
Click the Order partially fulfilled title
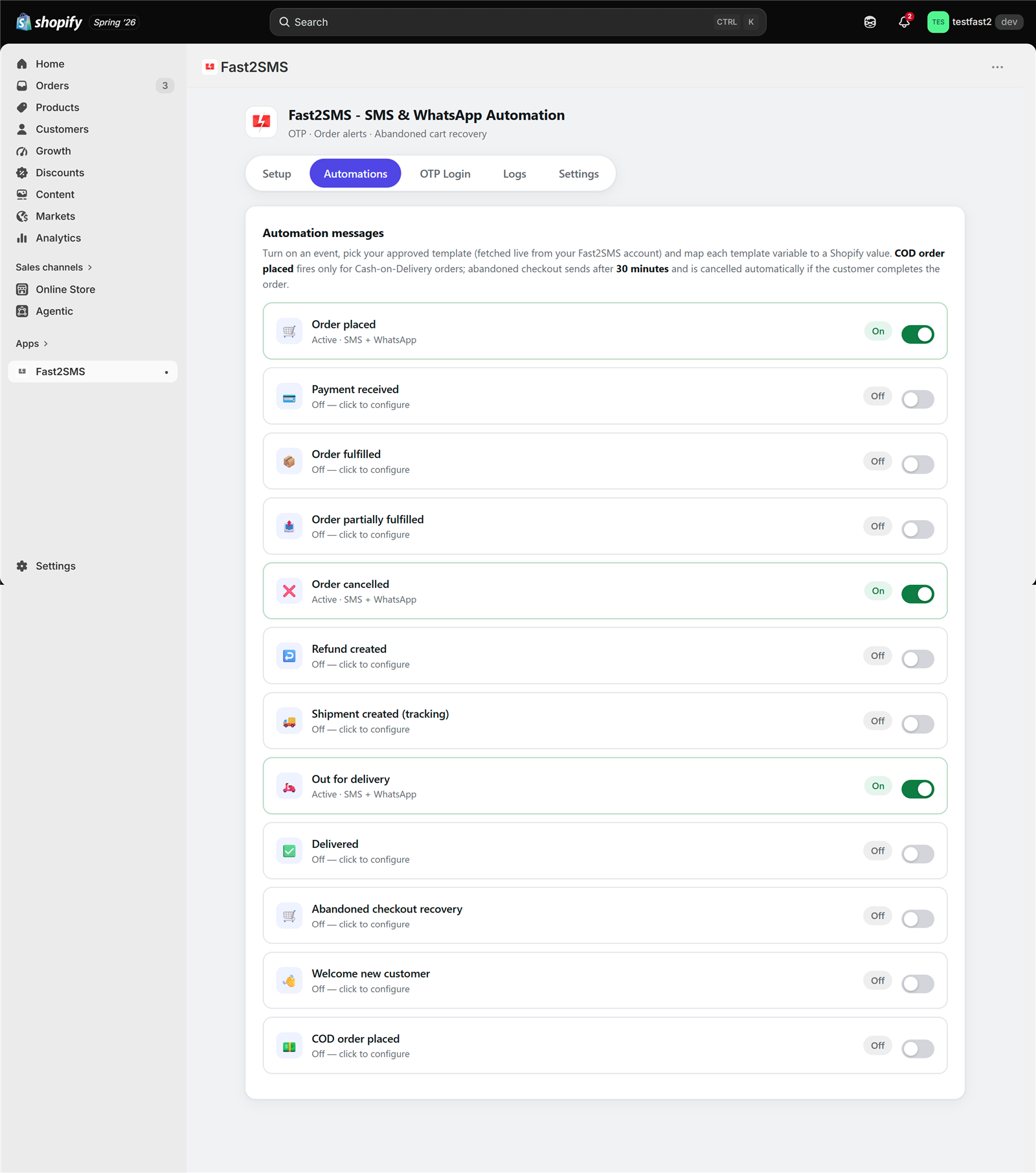[368, 519]
